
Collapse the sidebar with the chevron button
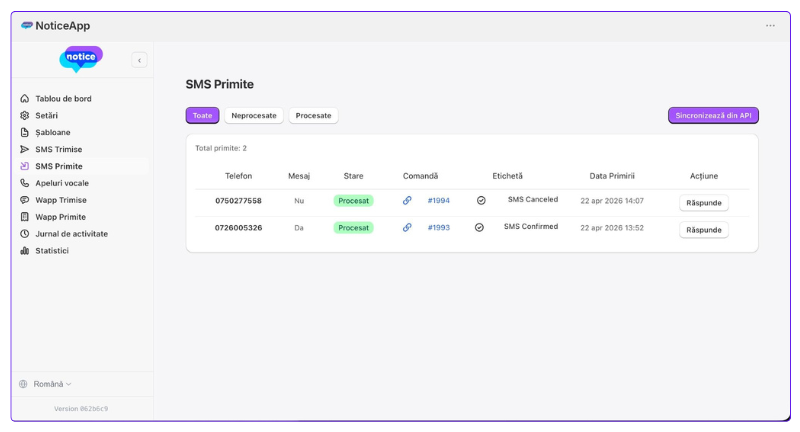(x=139, y=60)
